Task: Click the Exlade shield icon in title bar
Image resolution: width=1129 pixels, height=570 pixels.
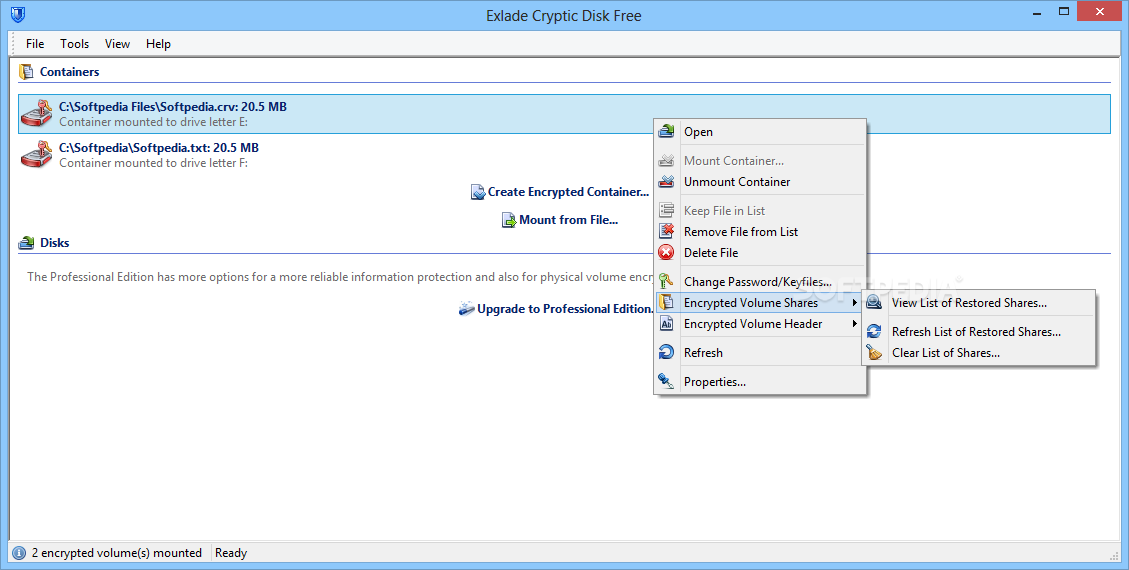Action: click(18, 14)
